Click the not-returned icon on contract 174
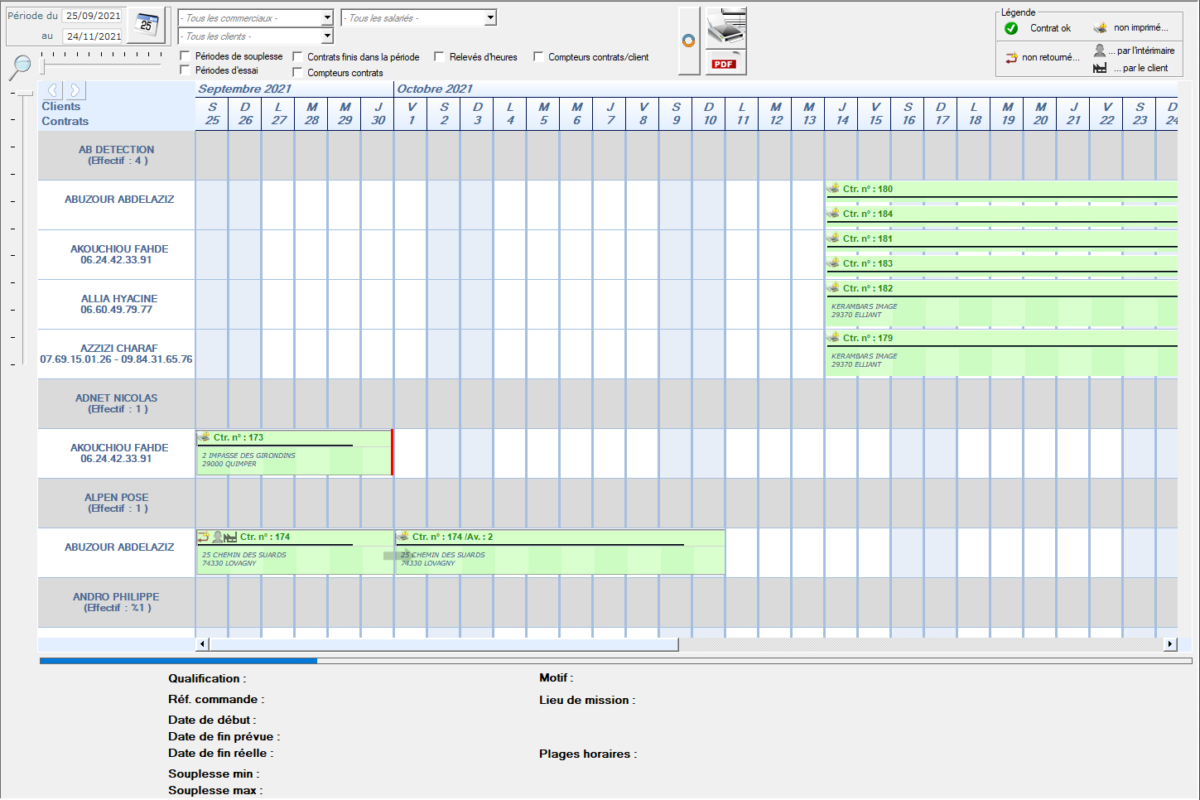The height and width of the screenshot is (800, 1200). 203,537
